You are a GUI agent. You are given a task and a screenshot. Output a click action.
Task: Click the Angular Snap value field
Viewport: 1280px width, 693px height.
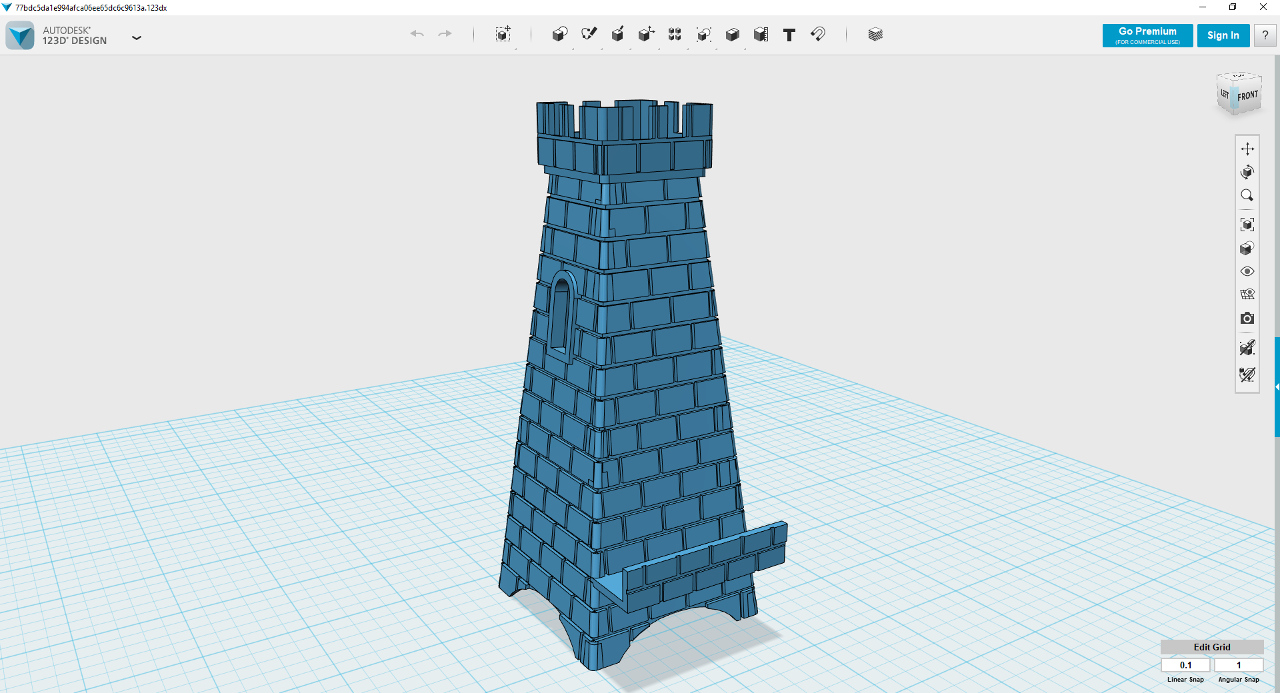click(x=1238, y=665)
